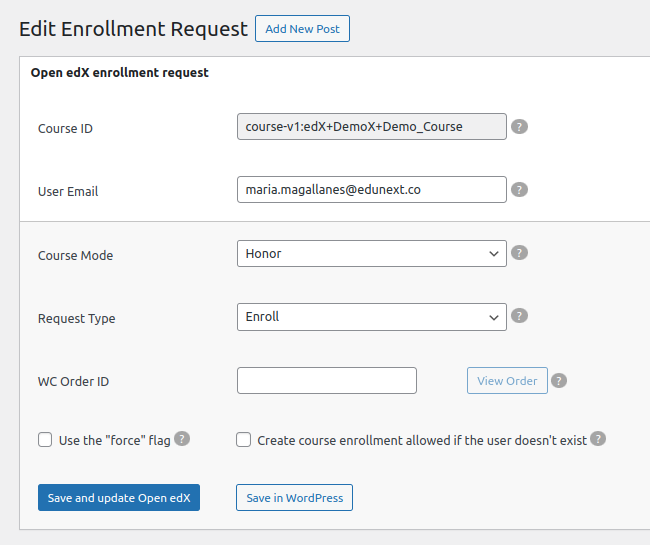Open the Request Type dropdown showing Enroll

[371, 317]
